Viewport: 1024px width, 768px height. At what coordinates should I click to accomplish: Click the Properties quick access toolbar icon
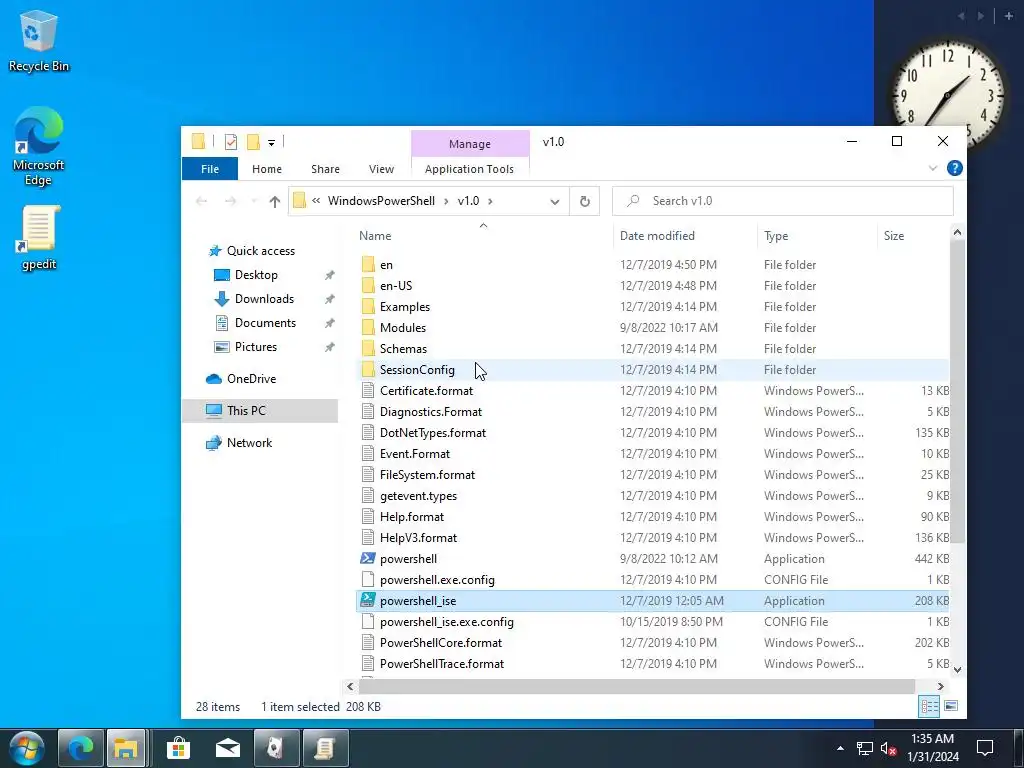231,142
